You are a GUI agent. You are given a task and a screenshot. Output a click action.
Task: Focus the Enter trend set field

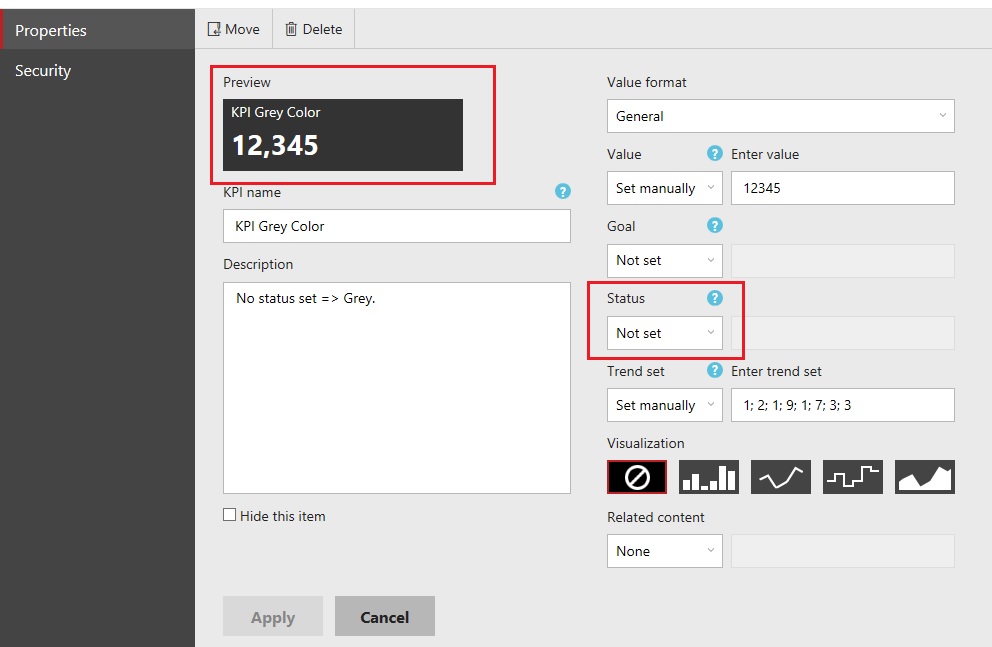(x=843, y=405)
